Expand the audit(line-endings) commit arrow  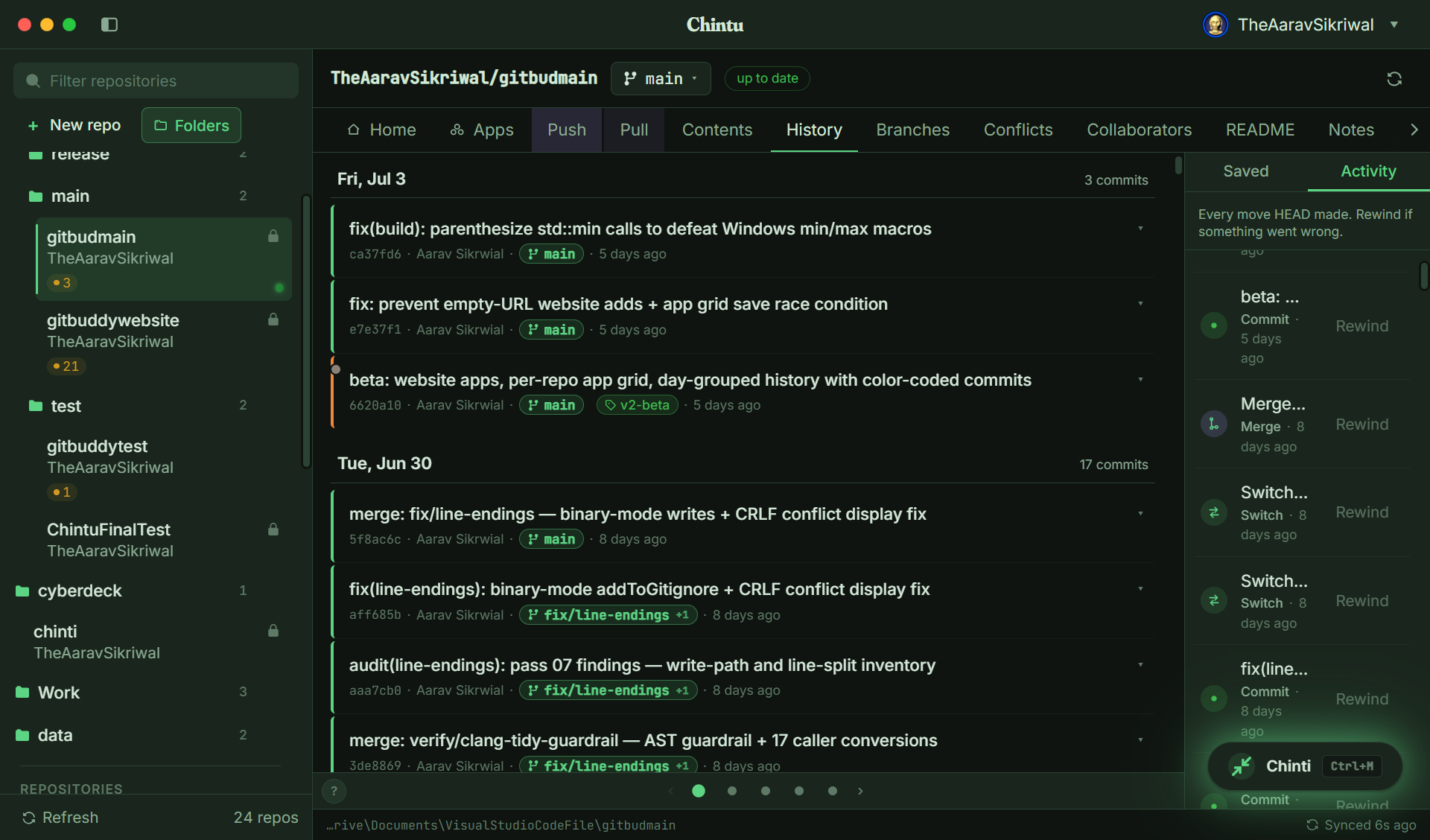(1140, 665)
